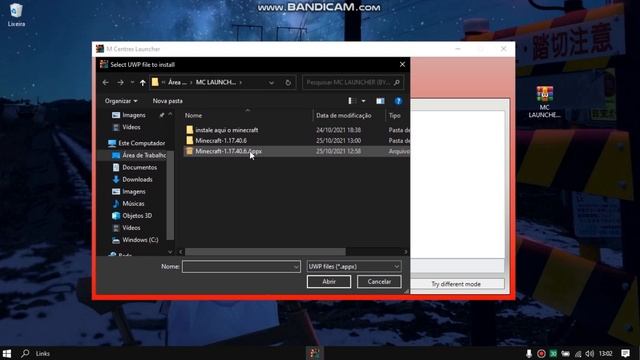
Task: Change the view layout icon
Action: pyautogui.click(x=351, y=101)
